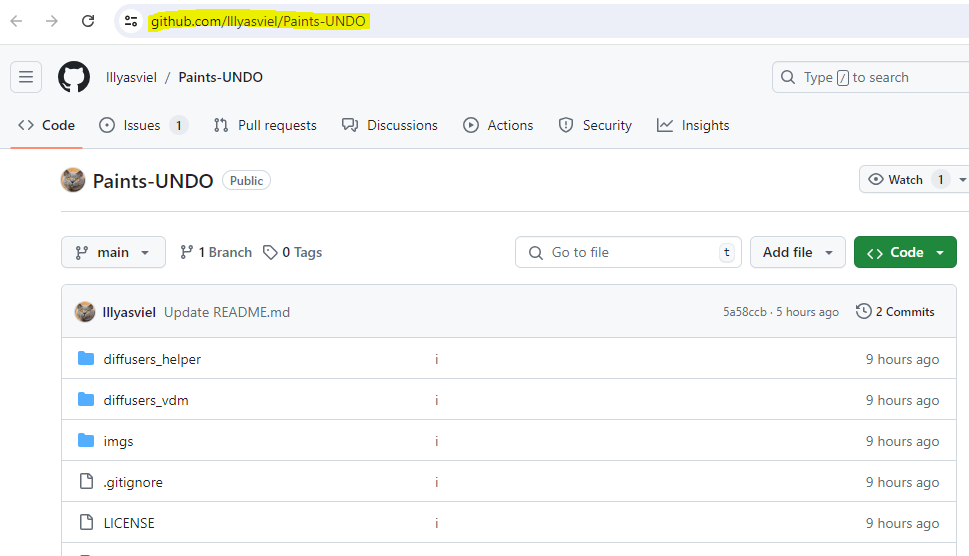View the 1 Branch link
The image size is (969, 556).
point(216,252)
